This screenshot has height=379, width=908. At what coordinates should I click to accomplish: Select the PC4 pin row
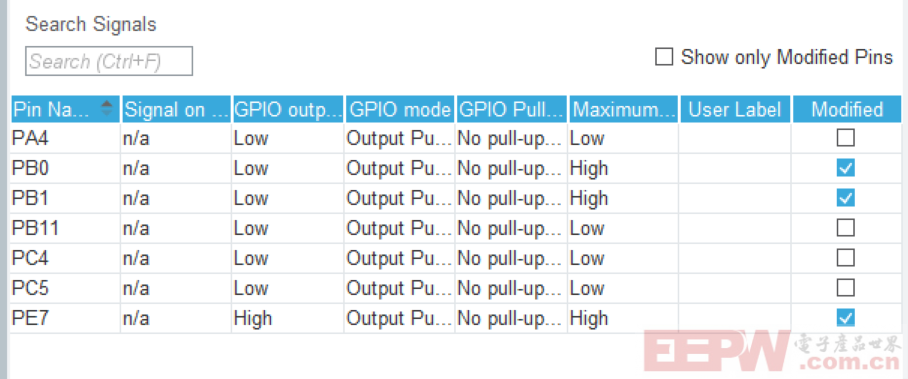[456, 258]
